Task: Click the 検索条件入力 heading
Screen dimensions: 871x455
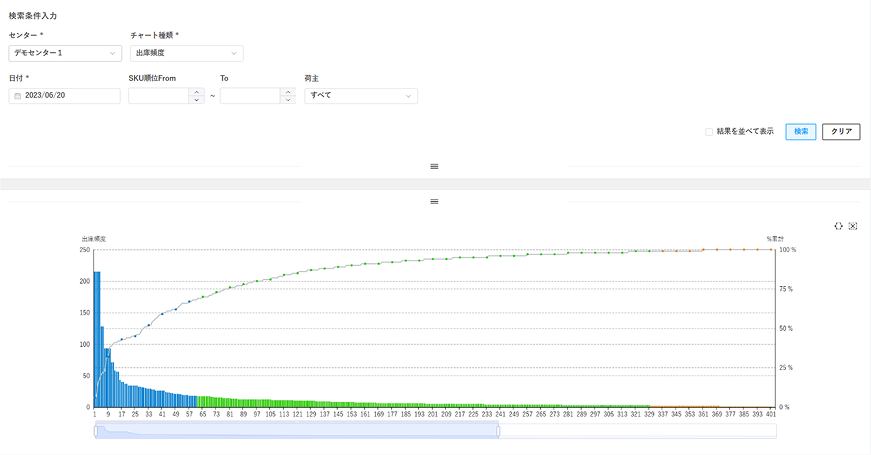Action: click(33, 16)
